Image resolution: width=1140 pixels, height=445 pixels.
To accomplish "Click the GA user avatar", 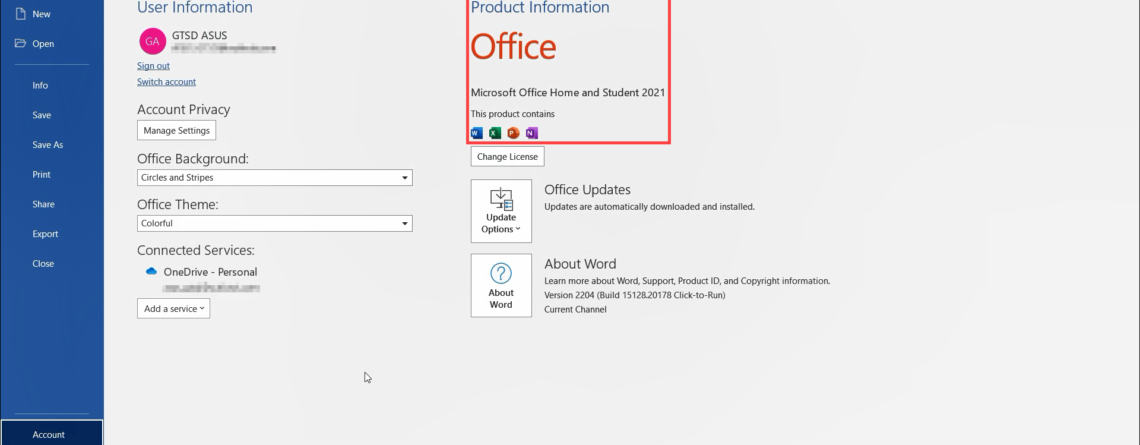I will point(151,41).
